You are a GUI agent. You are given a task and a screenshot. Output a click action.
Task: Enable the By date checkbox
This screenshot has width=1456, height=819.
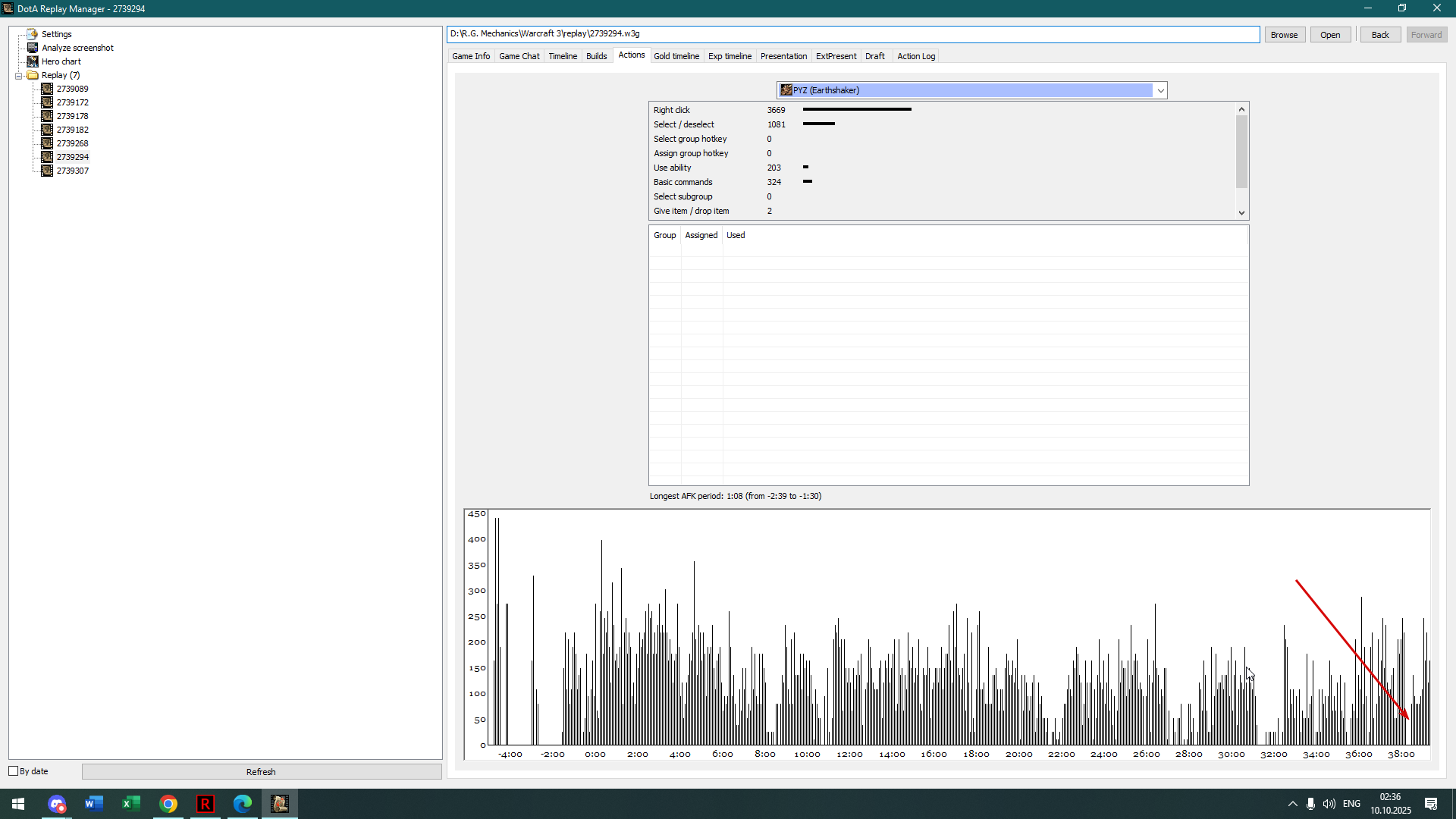(14, 771)
